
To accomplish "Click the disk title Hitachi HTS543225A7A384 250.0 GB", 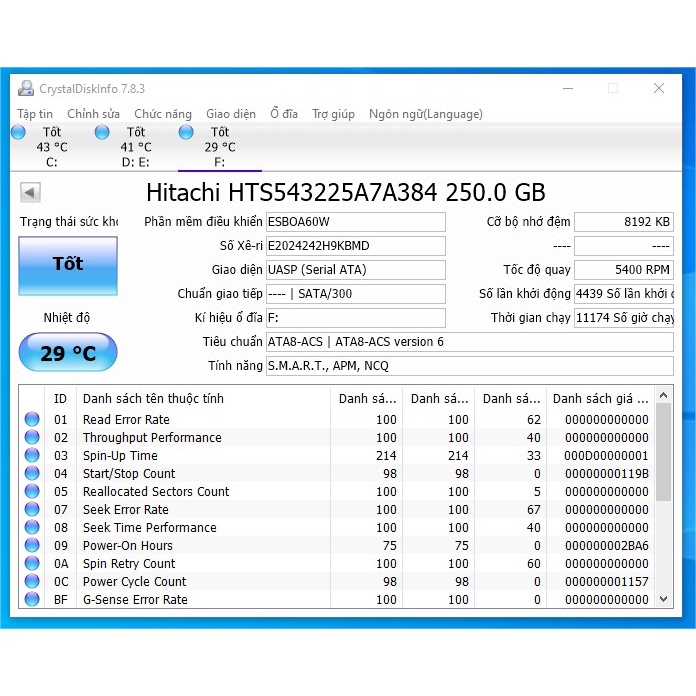I will [346, 192].
